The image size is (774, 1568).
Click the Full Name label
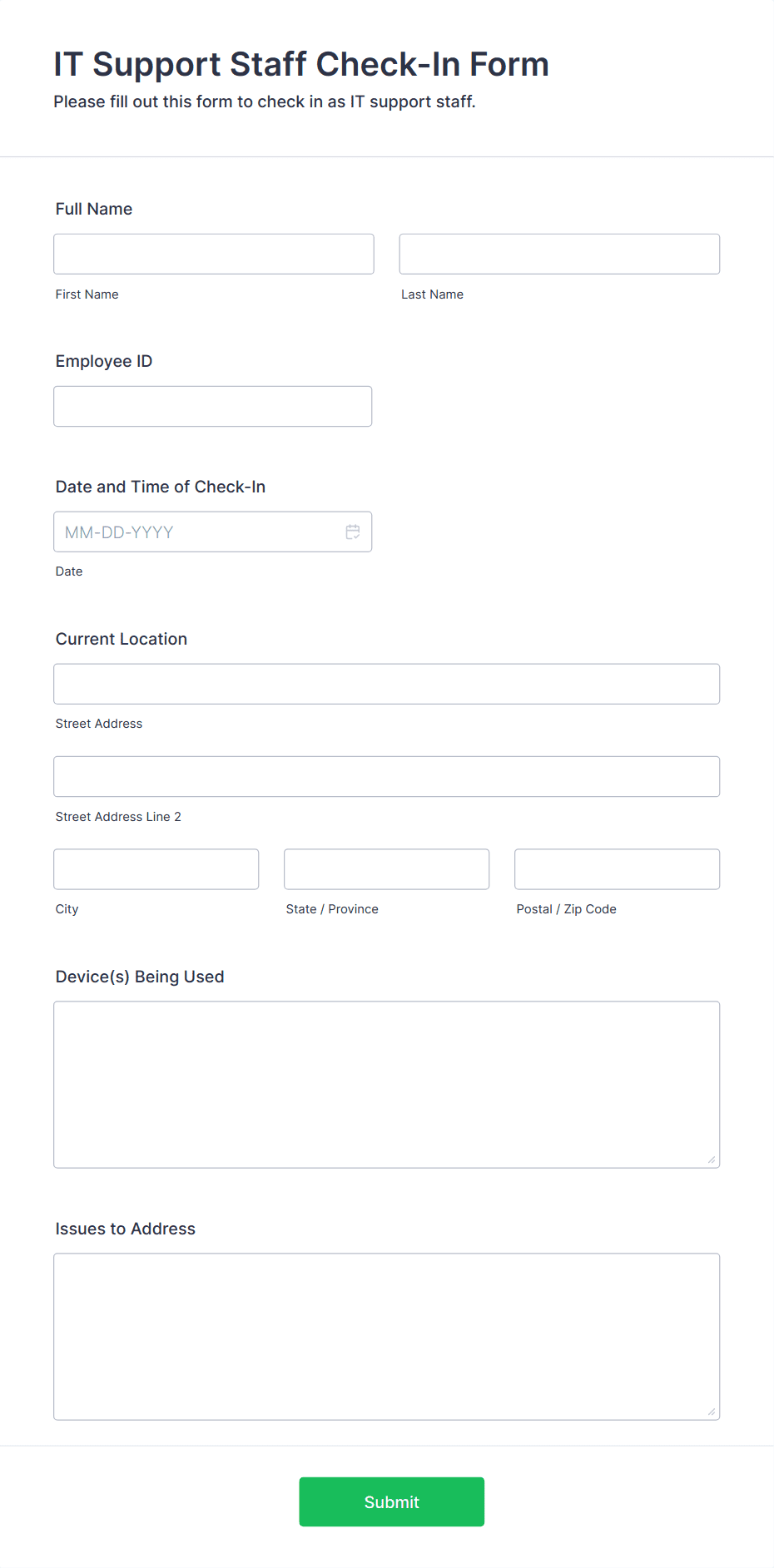(x=94, y=209)
